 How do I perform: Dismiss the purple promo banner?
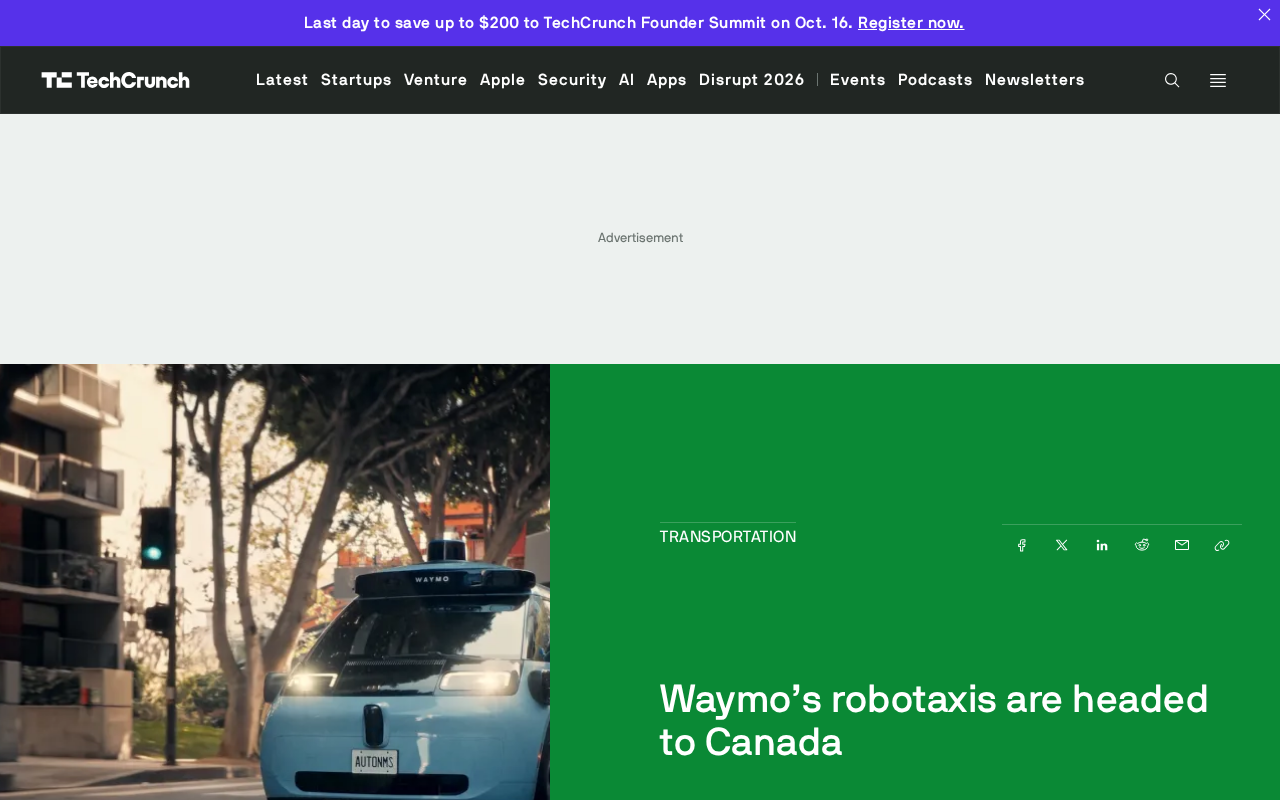tap(1264, 14)
